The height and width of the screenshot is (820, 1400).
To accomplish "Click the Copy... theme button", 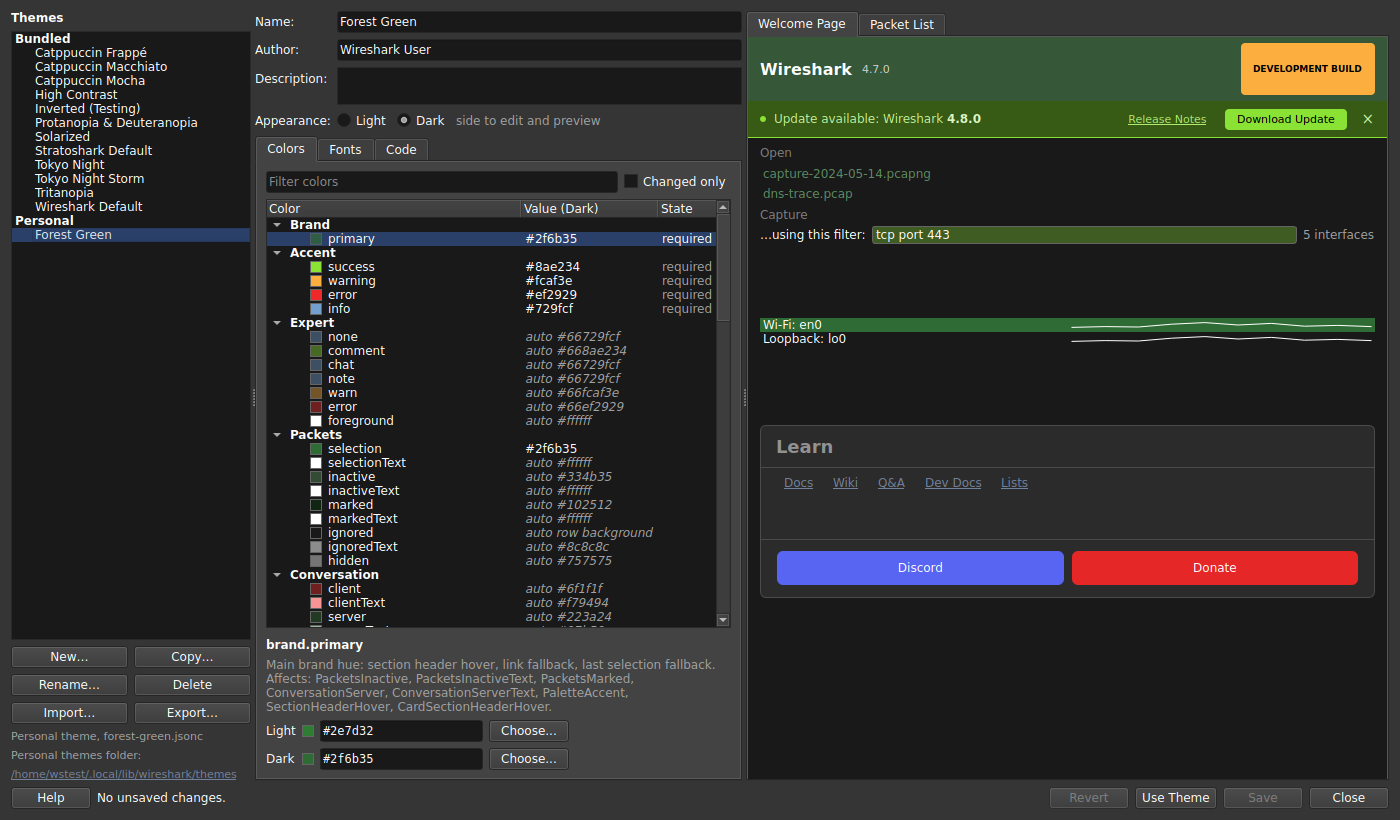I will (192, 657).
